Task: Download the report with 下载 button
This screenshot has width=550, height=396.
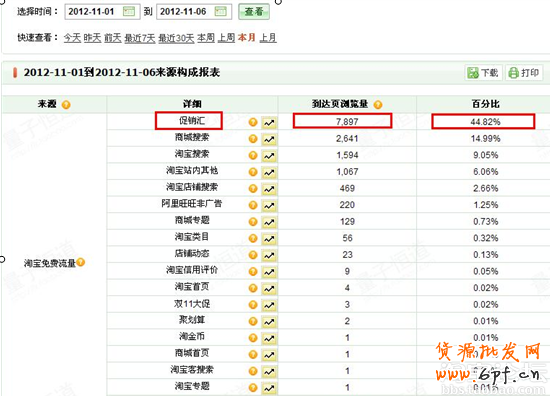Action: coord(483,73)
